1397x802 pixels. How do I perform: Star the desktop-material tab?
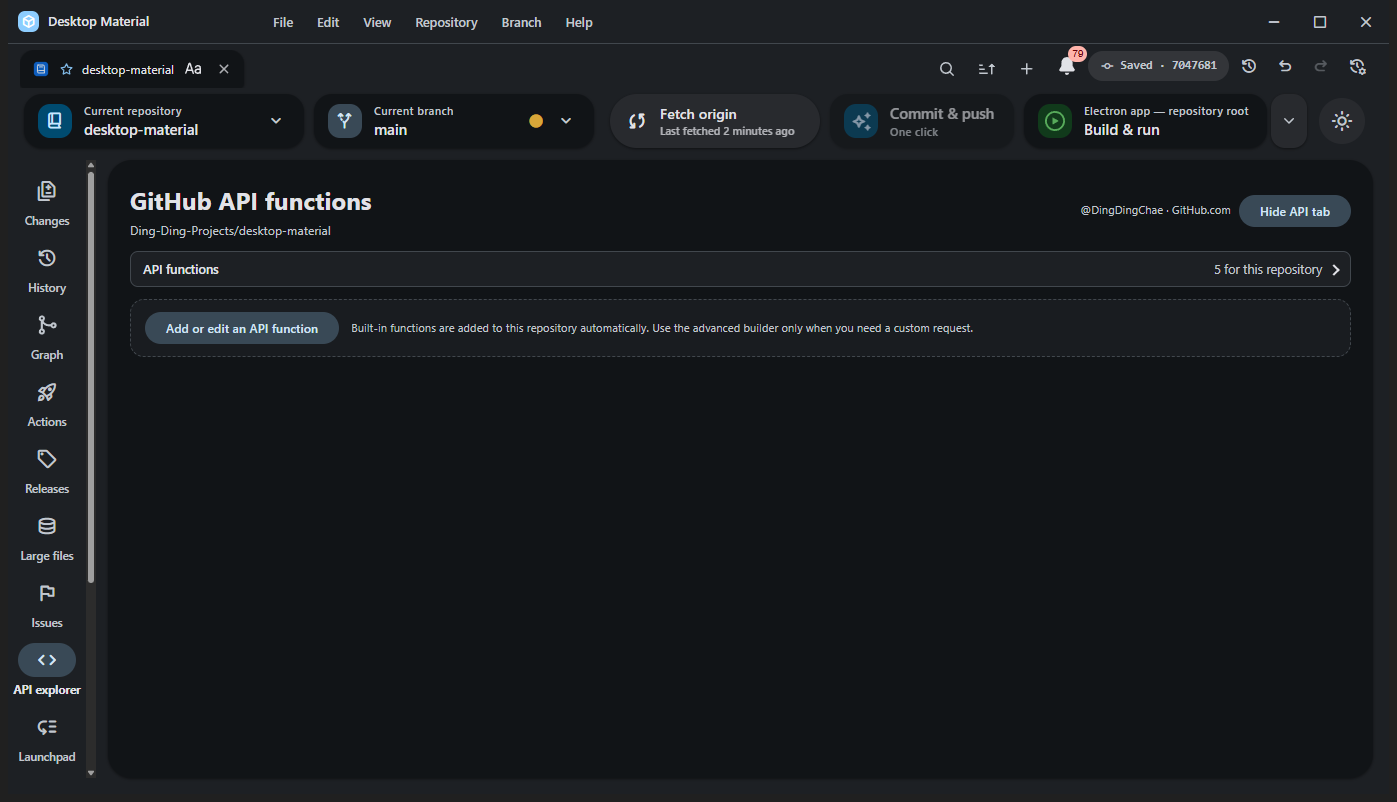[67, 69]
